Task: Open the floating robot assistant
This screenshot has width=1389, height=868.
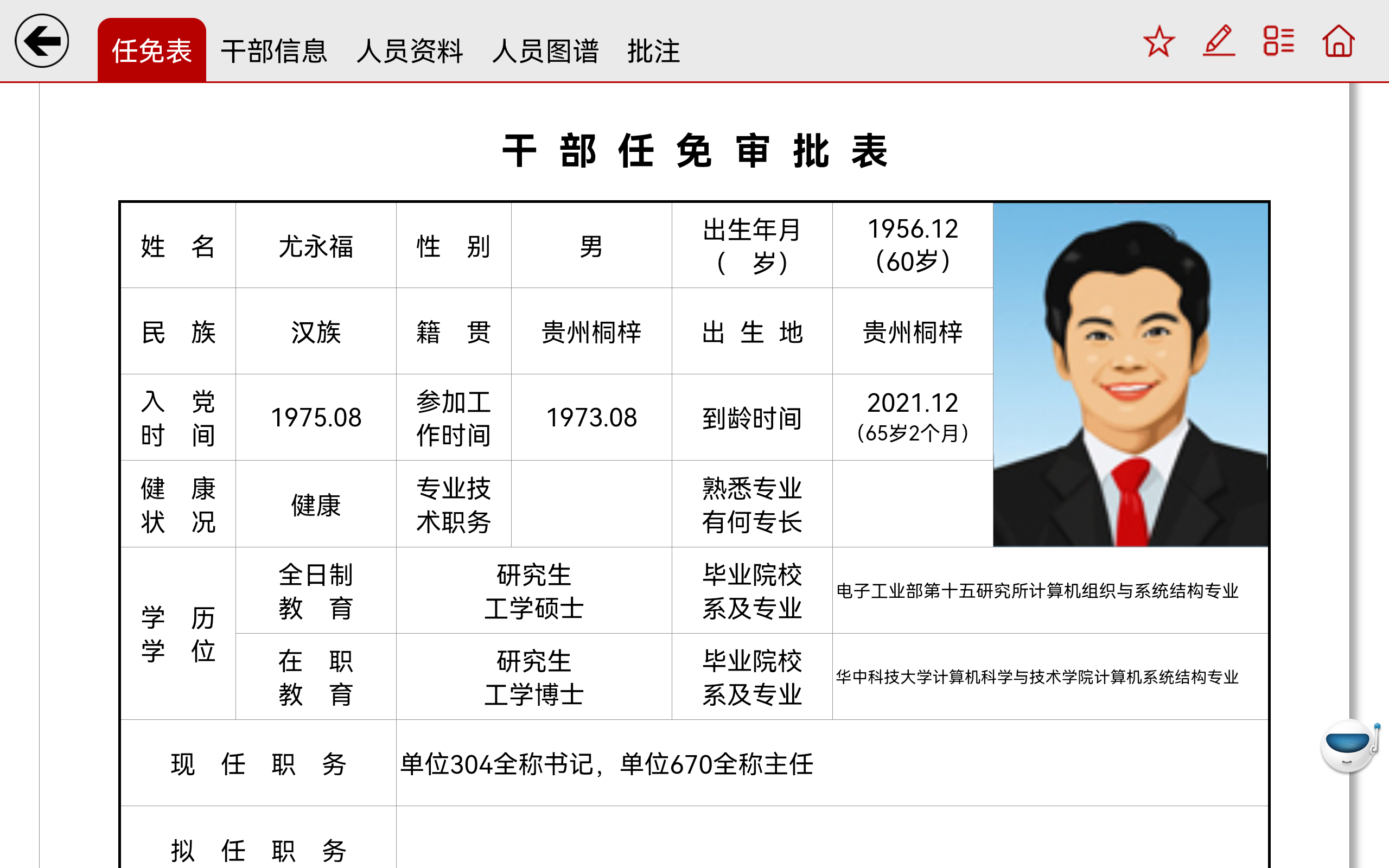Action: (1349, 747)
